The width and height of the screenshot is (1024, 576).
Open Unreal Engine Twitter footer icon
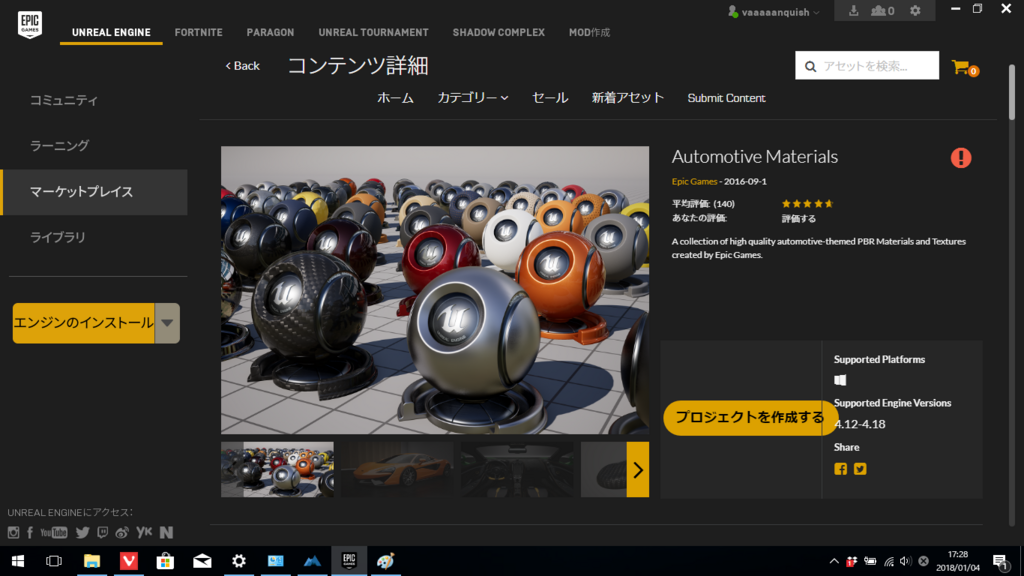82,532
